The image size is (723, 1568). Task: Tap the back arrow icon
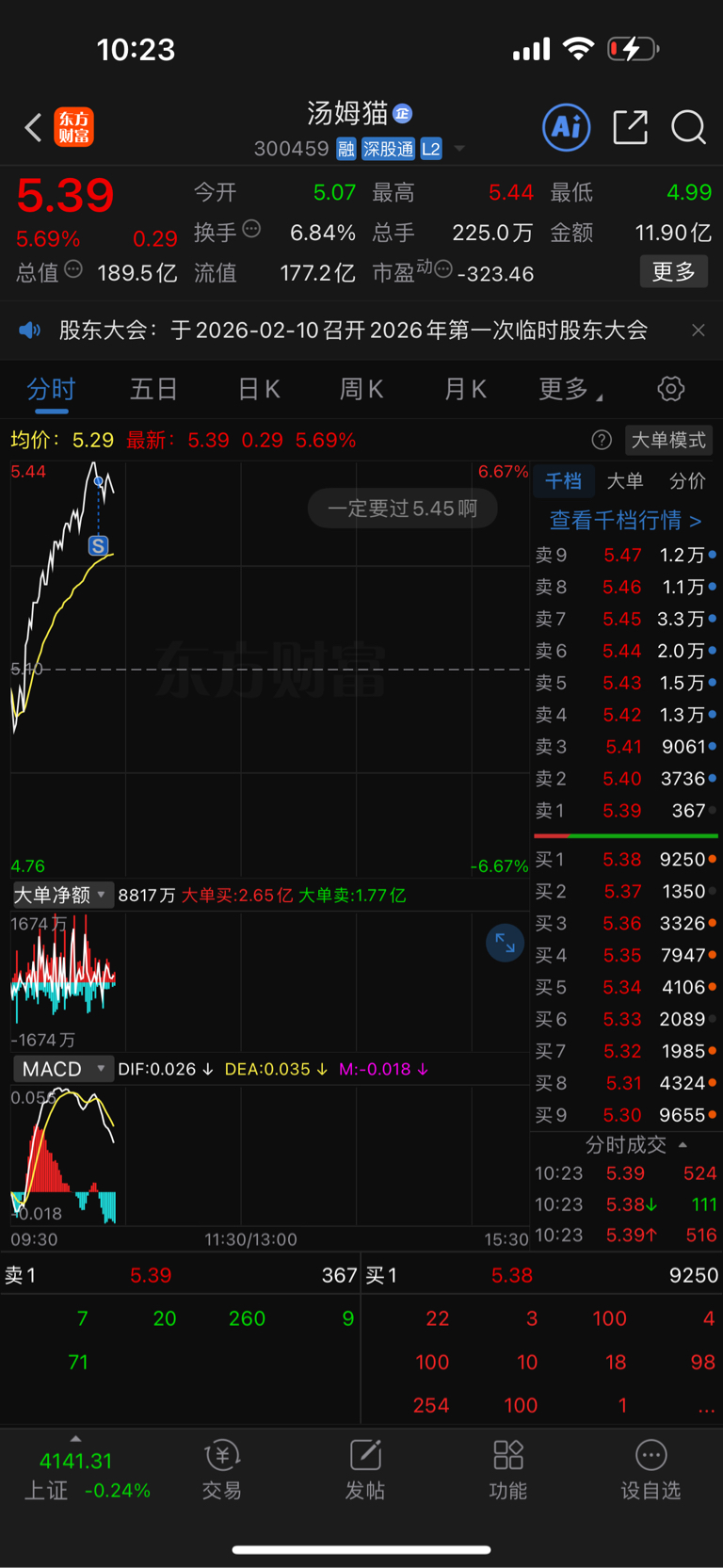(x=33, y=127)
